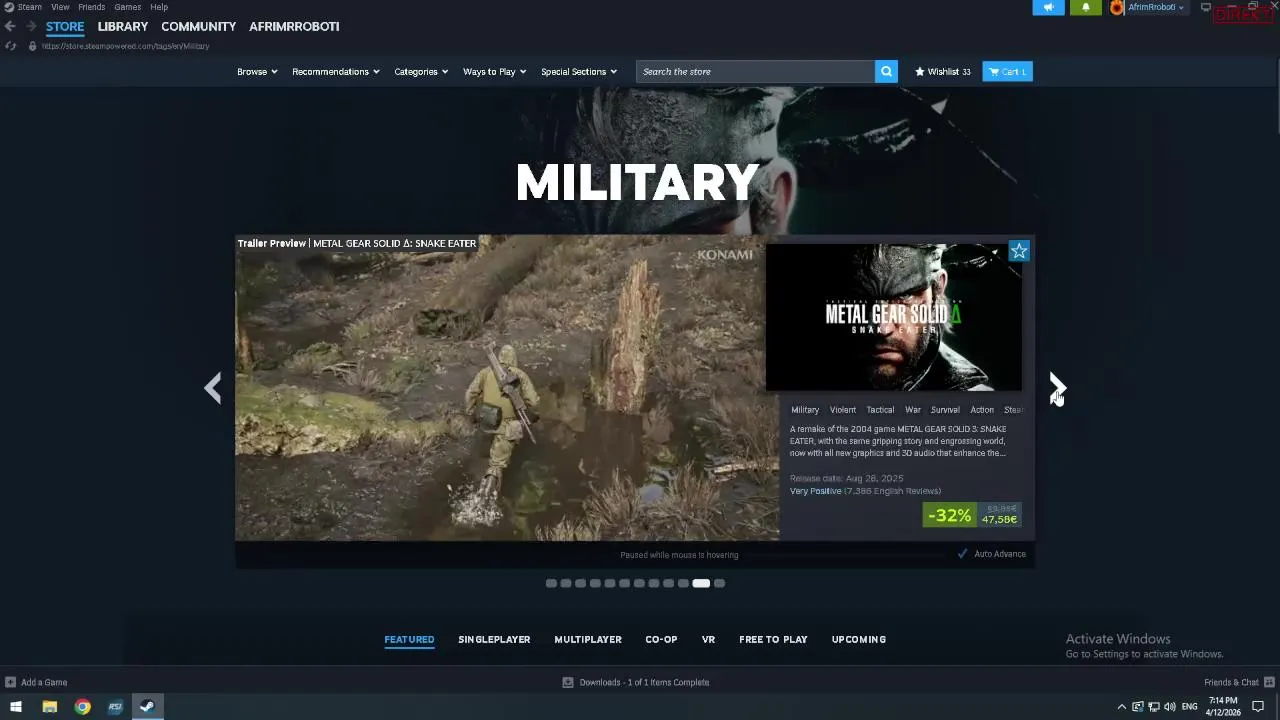Go back with the left navigation arrow
The width and height of the screenshot is (1280, 720).
click(x=10, y=26)
